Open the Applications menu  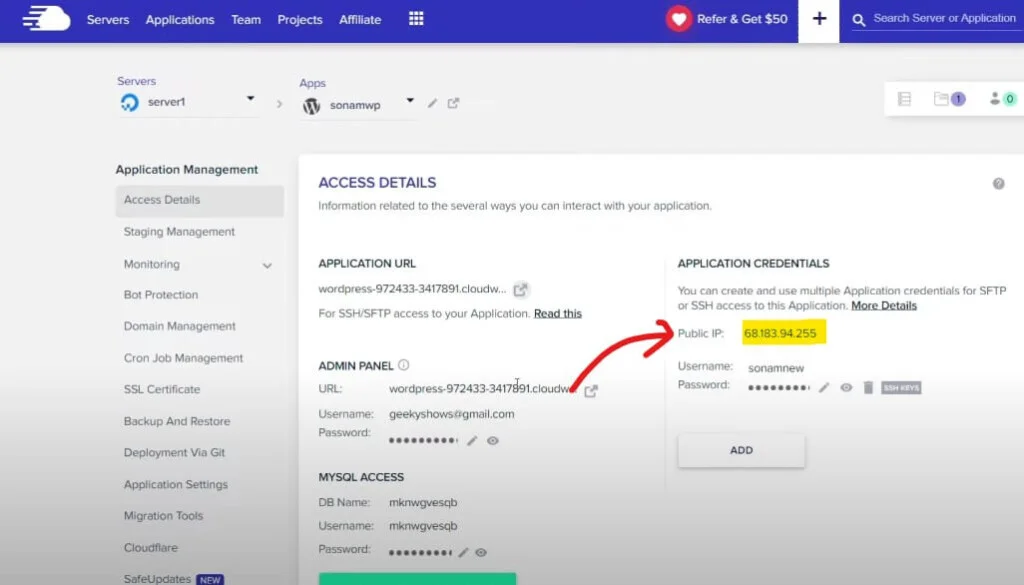point(180,20)
